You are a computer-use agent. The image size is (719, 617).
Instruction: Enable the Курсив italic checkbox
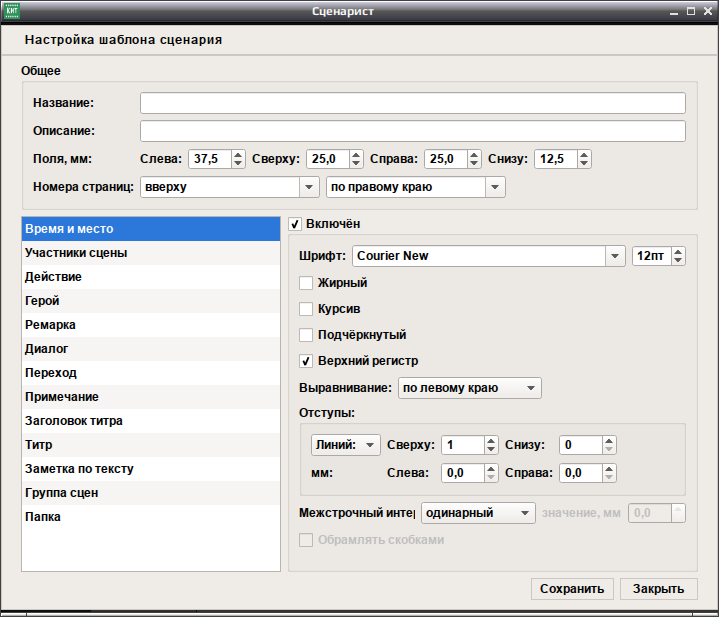[306, 309]
